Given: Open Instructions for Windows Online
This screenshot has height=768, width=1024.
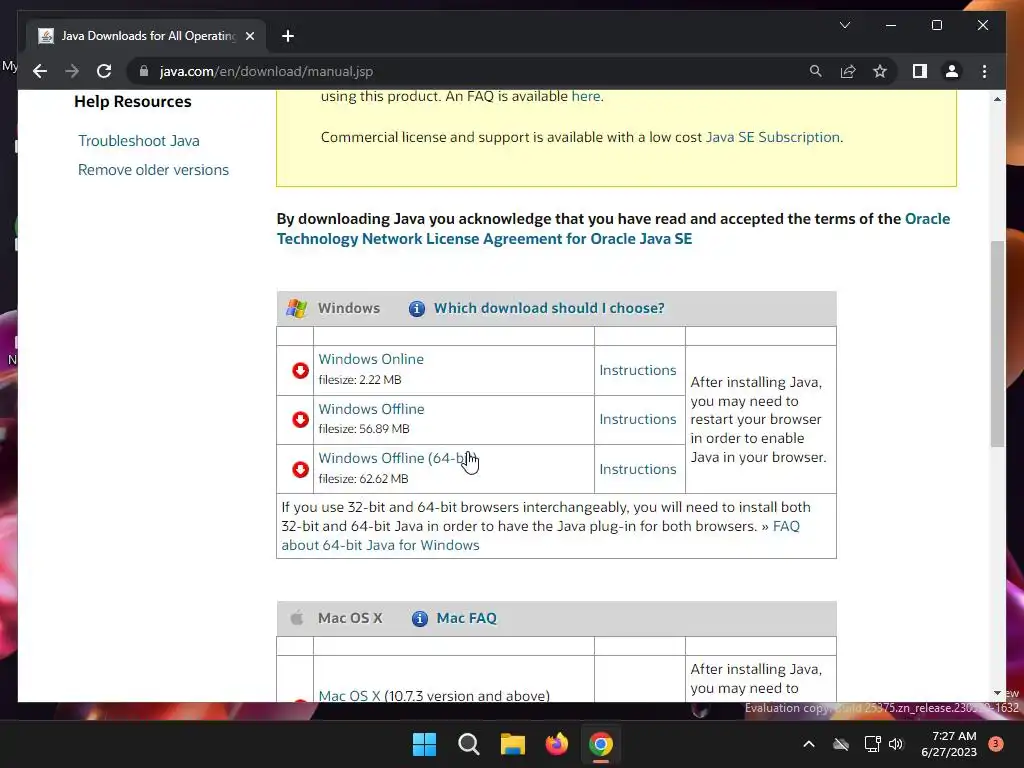Looking at the screenshot, I should pyautogui.click(x=638, y=370).
